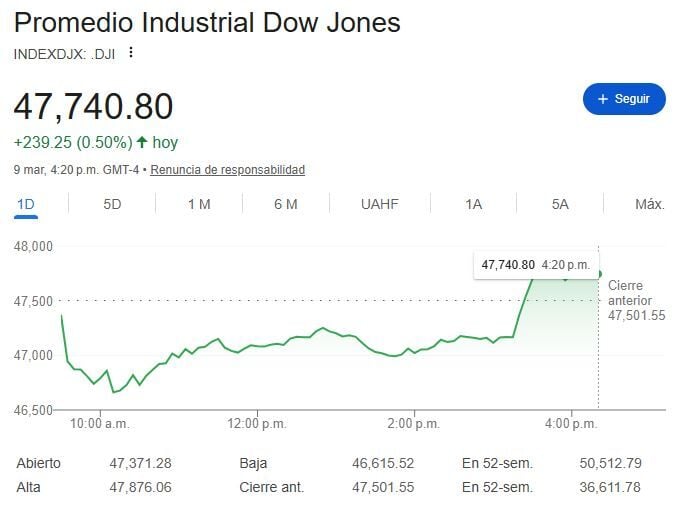
Task: Click the 52-week high value 50,512.79
Action: point(608,463)
